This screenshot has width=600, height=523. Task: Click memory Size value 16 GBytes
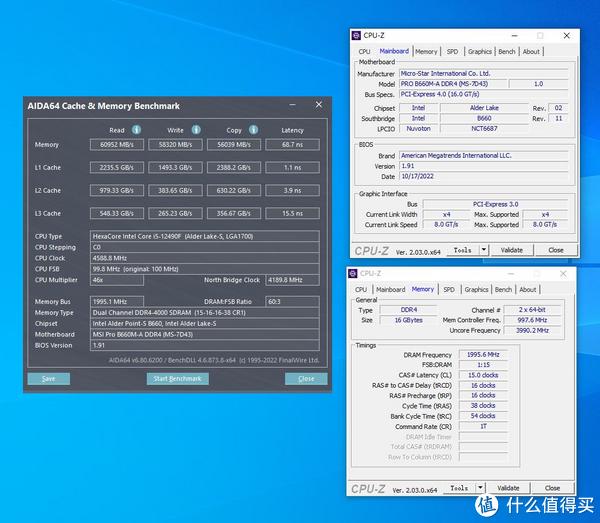(408, 320)
